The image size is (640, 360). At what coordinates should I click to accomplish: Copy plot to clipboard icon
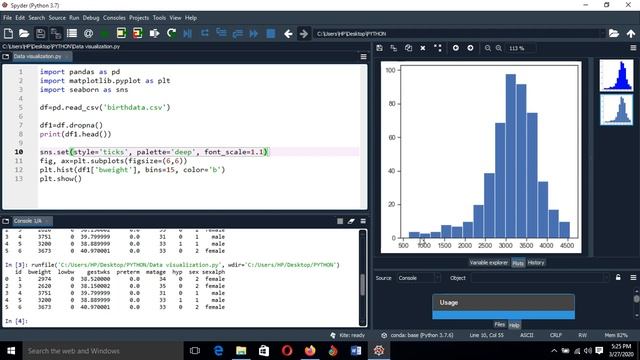[x=409, y=48]
